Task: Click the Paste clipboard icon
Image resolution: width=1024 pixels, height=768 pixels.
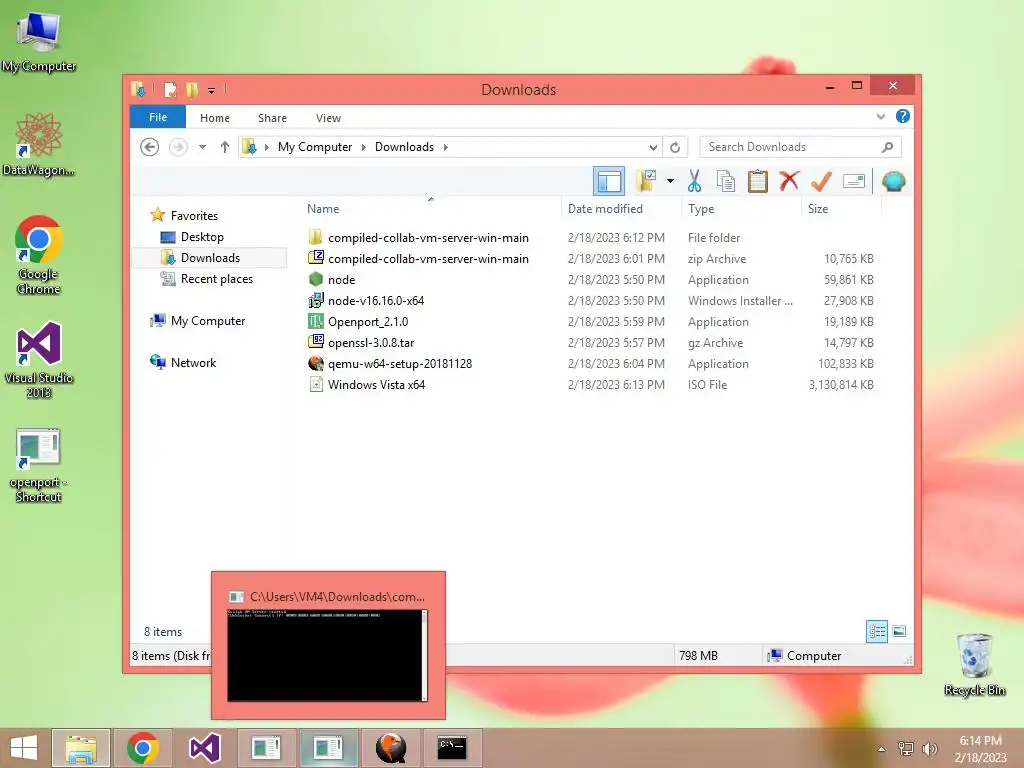Action: pos(758,181)
